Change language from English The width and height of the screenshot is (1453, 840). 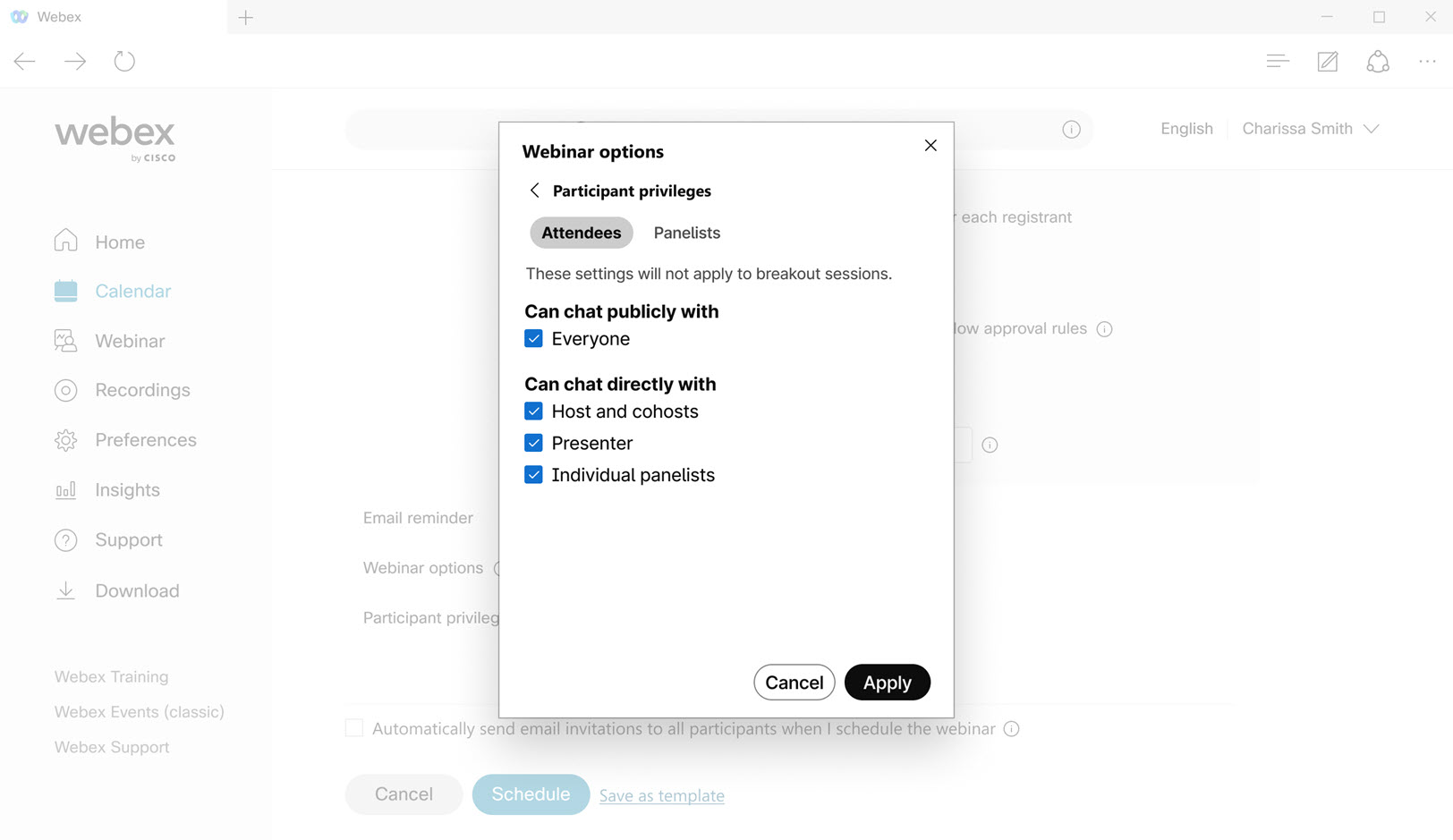(x=1186, y=129)
